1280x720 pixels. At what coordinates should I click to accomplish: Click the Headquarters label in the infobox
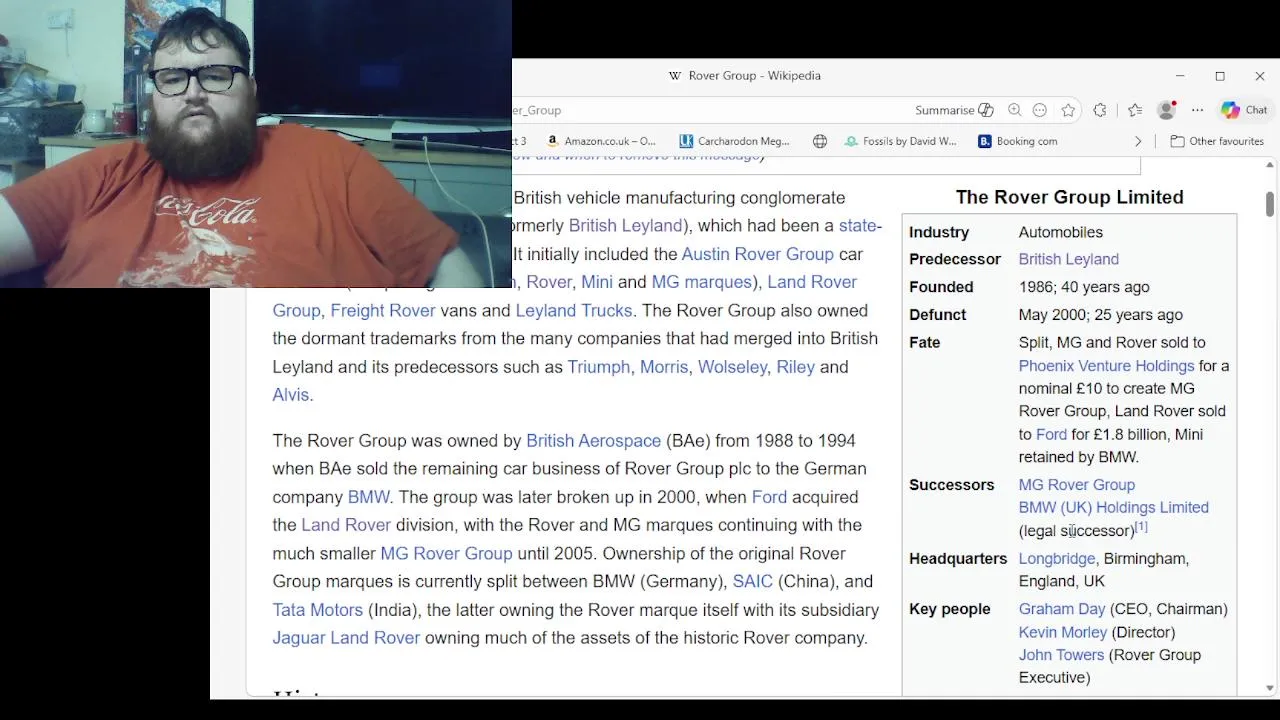click(957, 559)
